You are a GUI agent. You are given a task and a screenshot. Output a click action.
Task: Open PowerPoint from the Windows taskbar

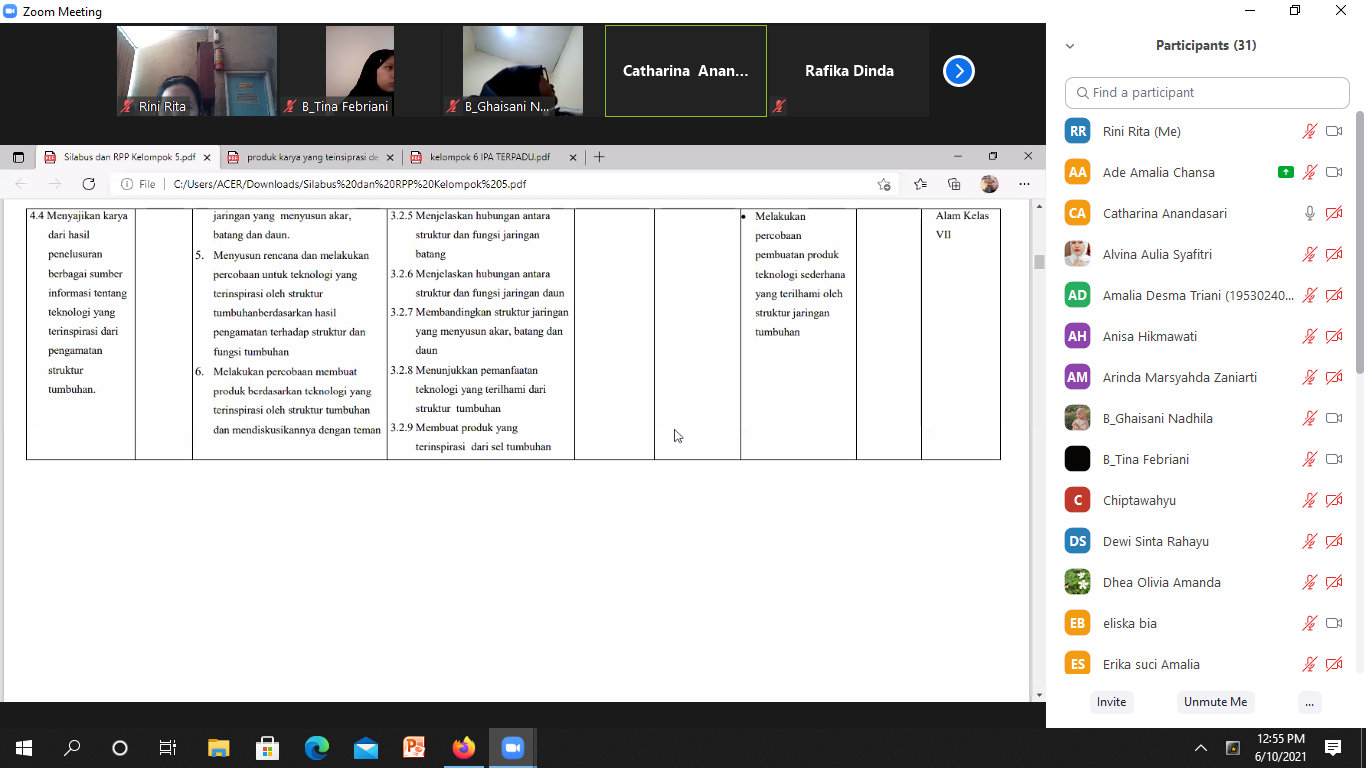414,747
